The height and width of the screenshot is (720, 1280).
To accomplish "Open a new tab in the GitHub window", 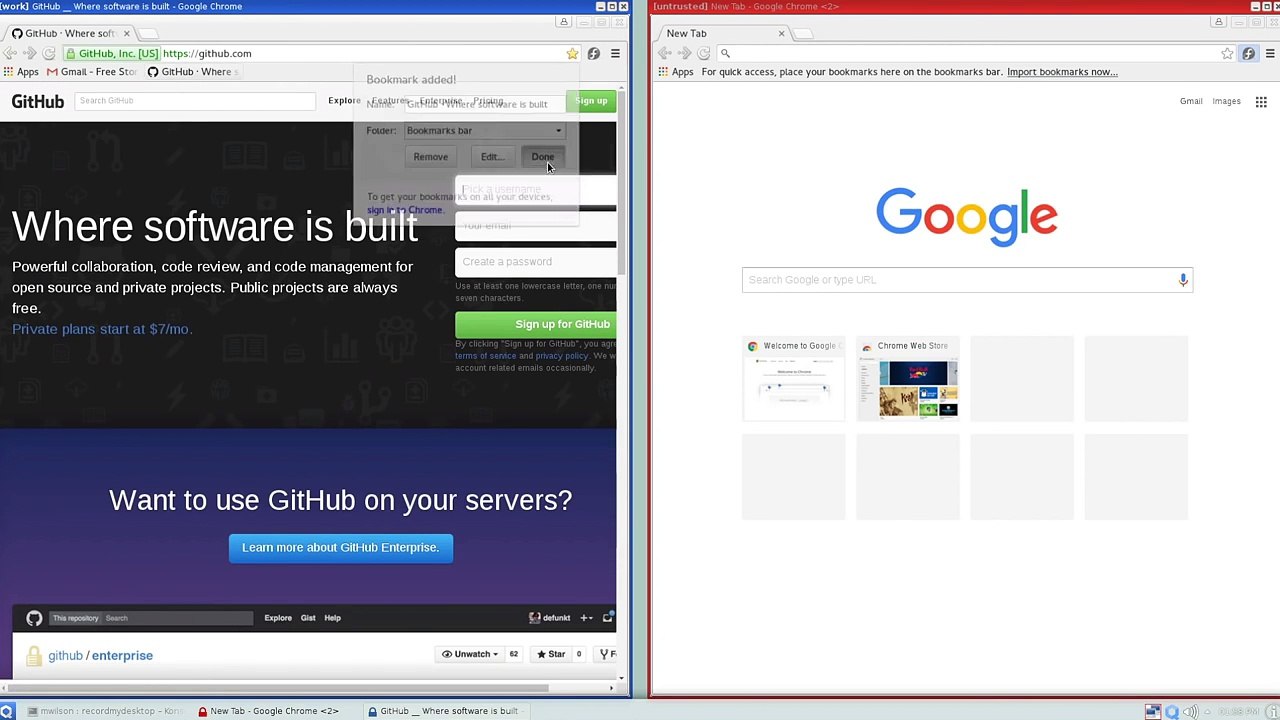I will click(x=149, y=34).
